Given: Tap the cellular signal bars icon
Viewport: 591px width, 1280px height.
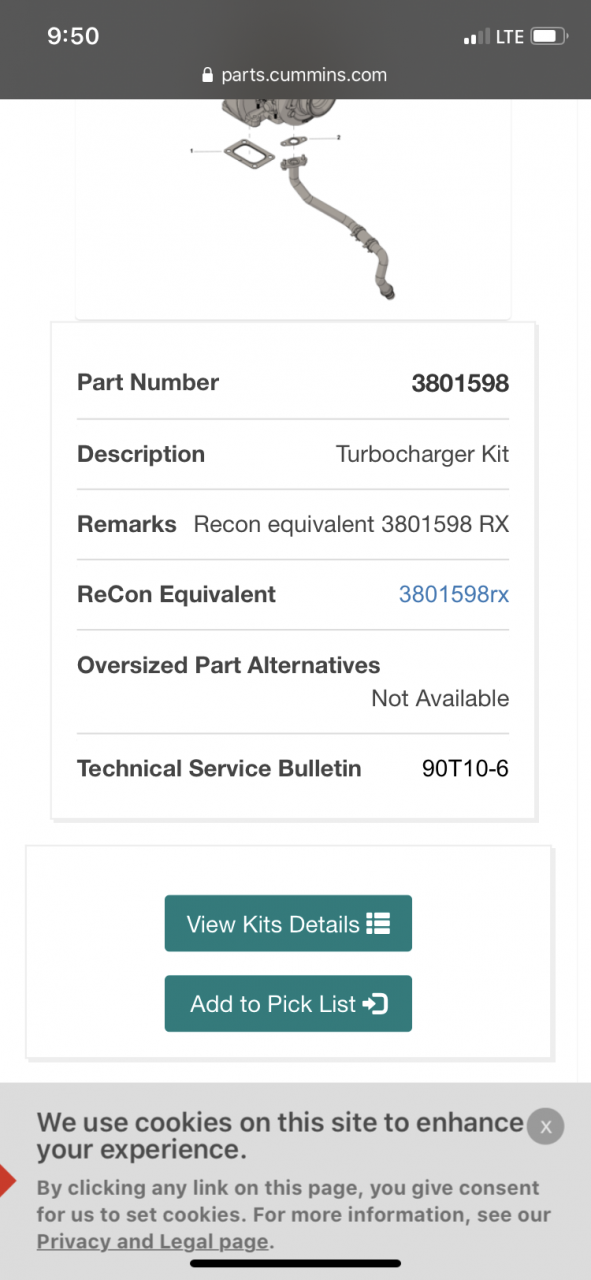Looking at the screenshot, I should point(477,37).
